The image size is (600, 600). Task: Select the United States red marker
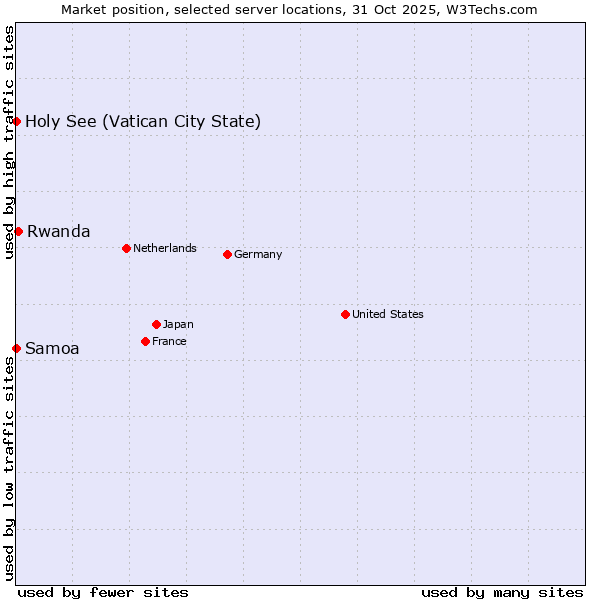point(345,314)
